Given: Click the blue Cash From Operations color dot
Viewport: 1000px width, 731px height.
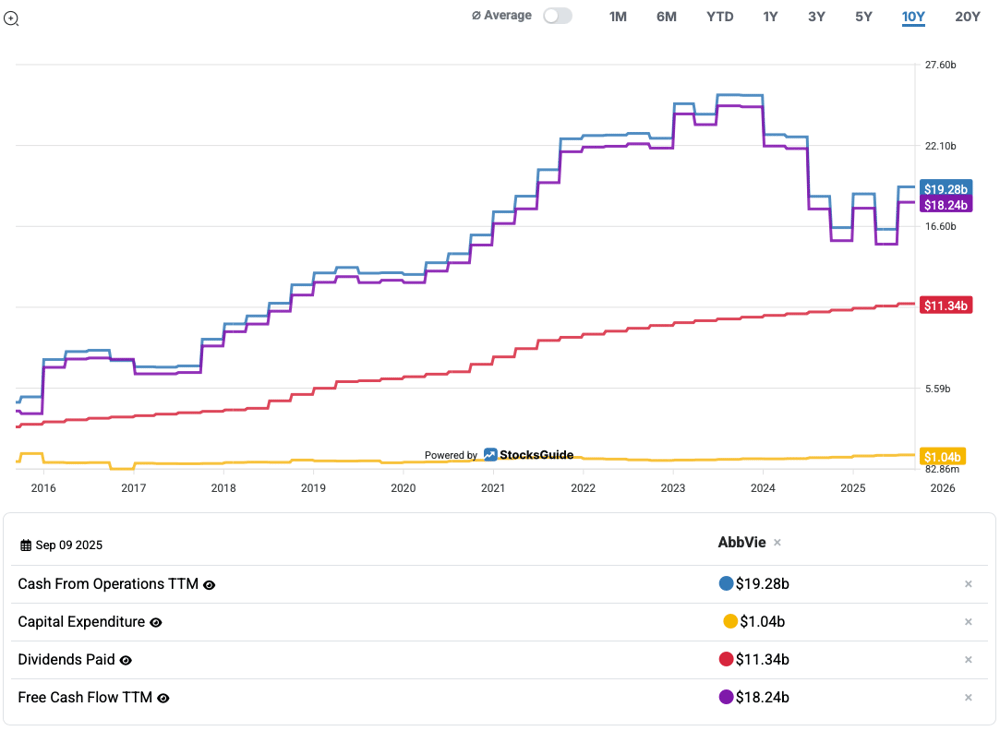Looking at the screenshot, I should pyautogui.click(x=726, y=584).
